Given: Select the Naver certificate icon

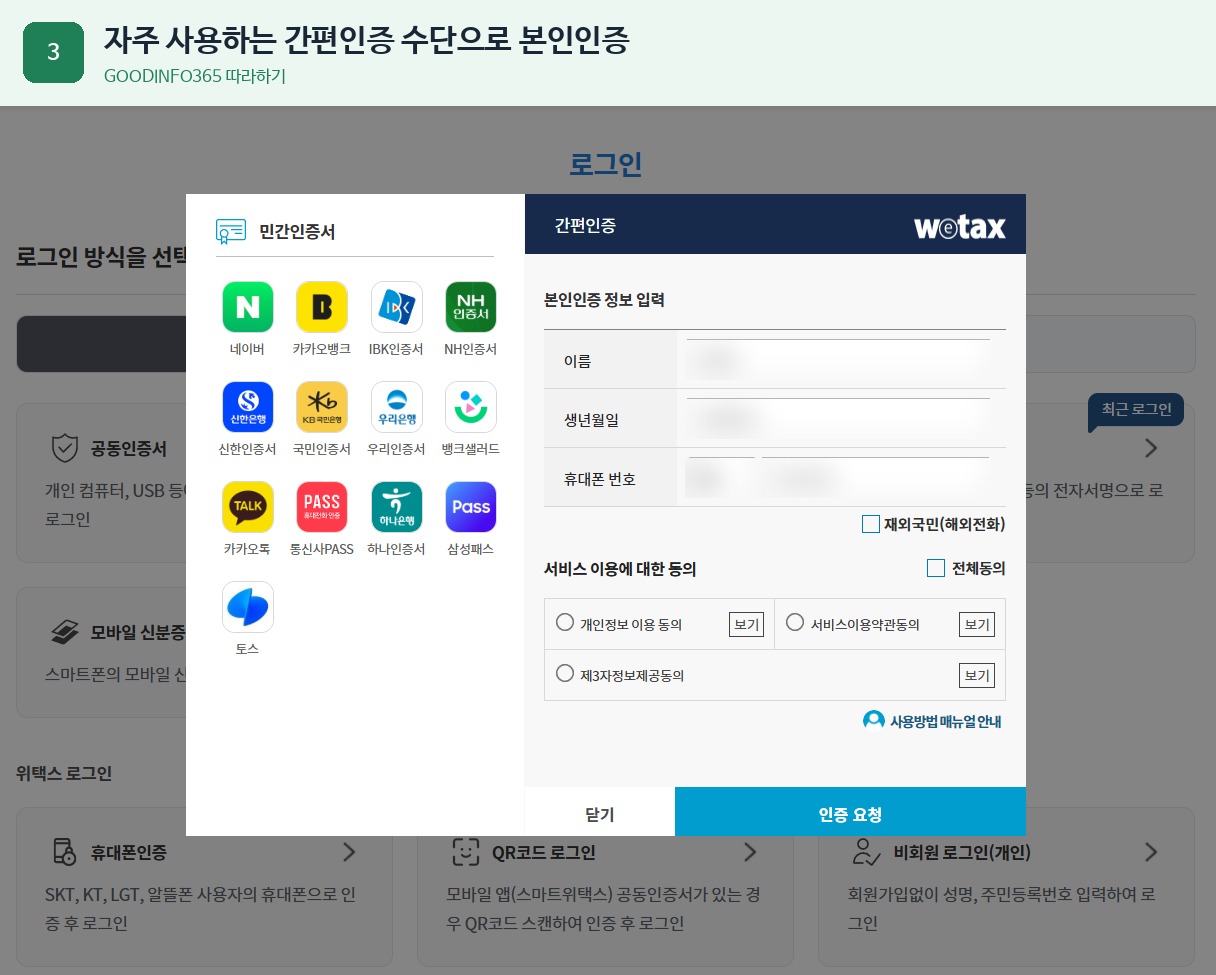Looking at the screenshot, I should click(x=248, y=307).
